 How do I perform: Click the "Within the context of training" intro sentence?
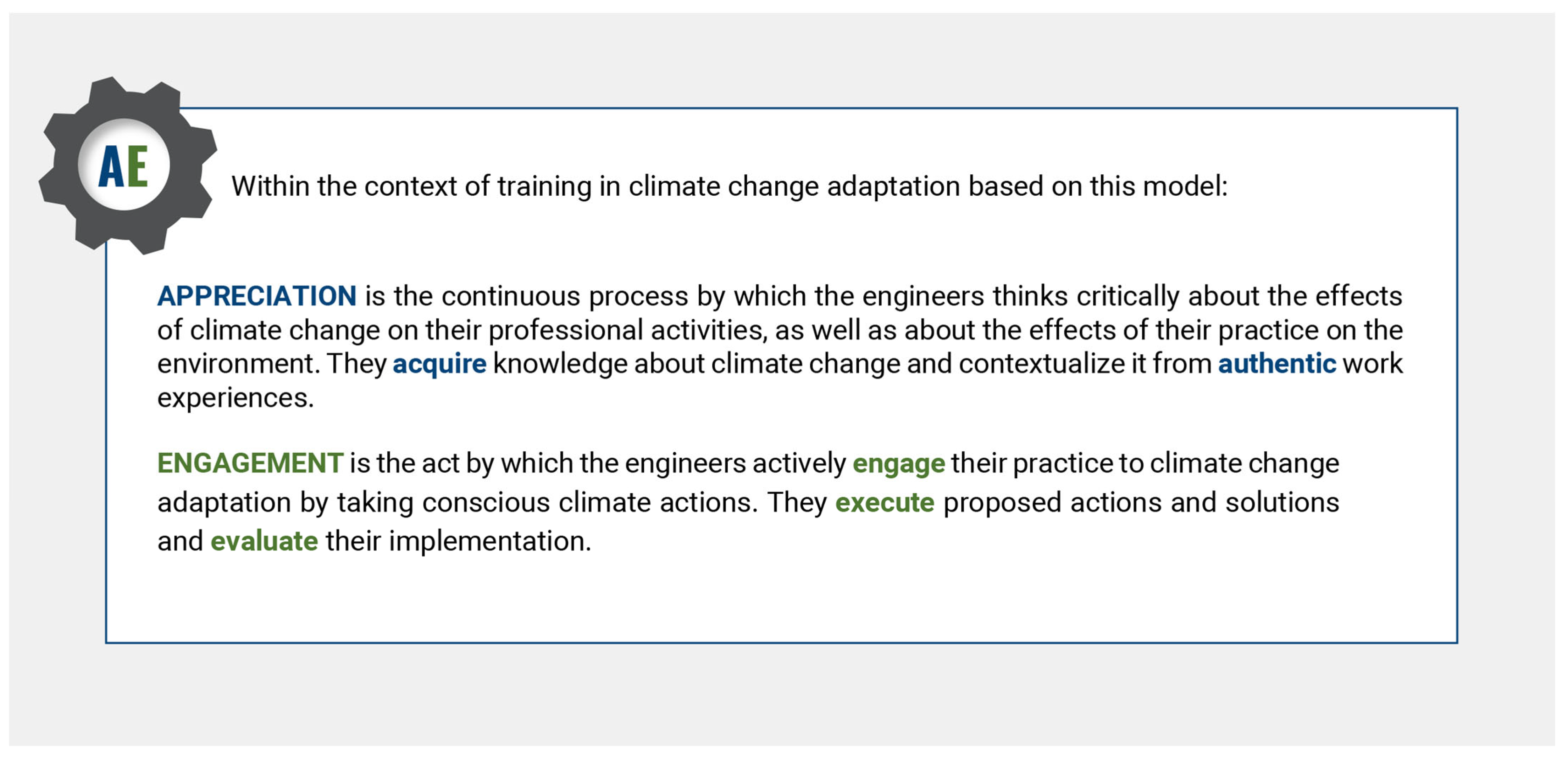coord(729,186)
